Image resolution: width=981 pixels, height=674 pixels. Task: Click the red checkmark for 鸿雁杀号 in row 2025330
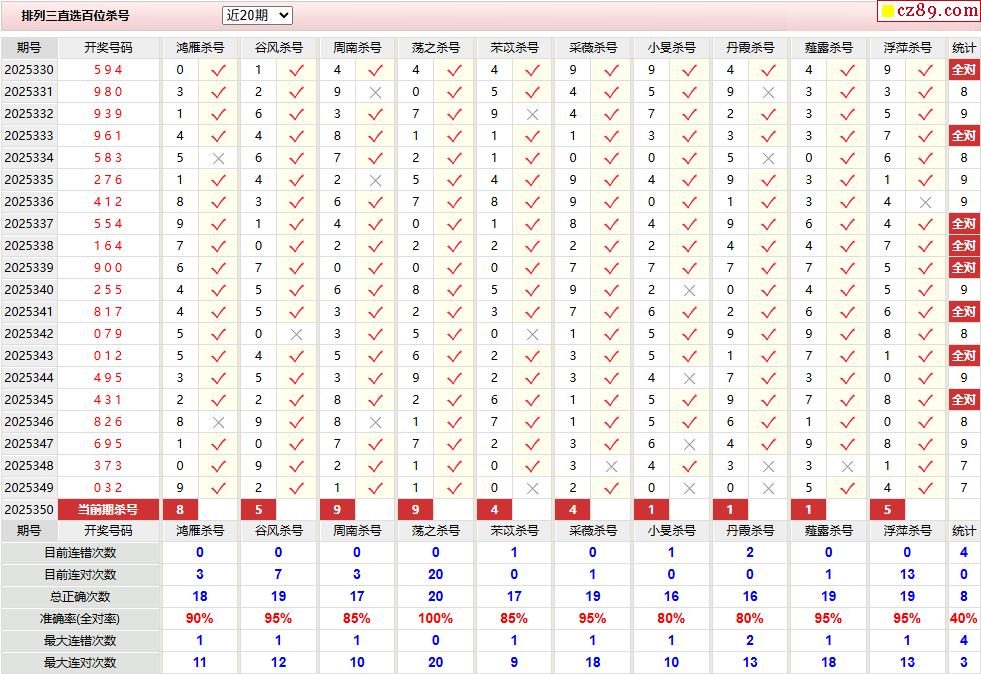coord(218,70)
